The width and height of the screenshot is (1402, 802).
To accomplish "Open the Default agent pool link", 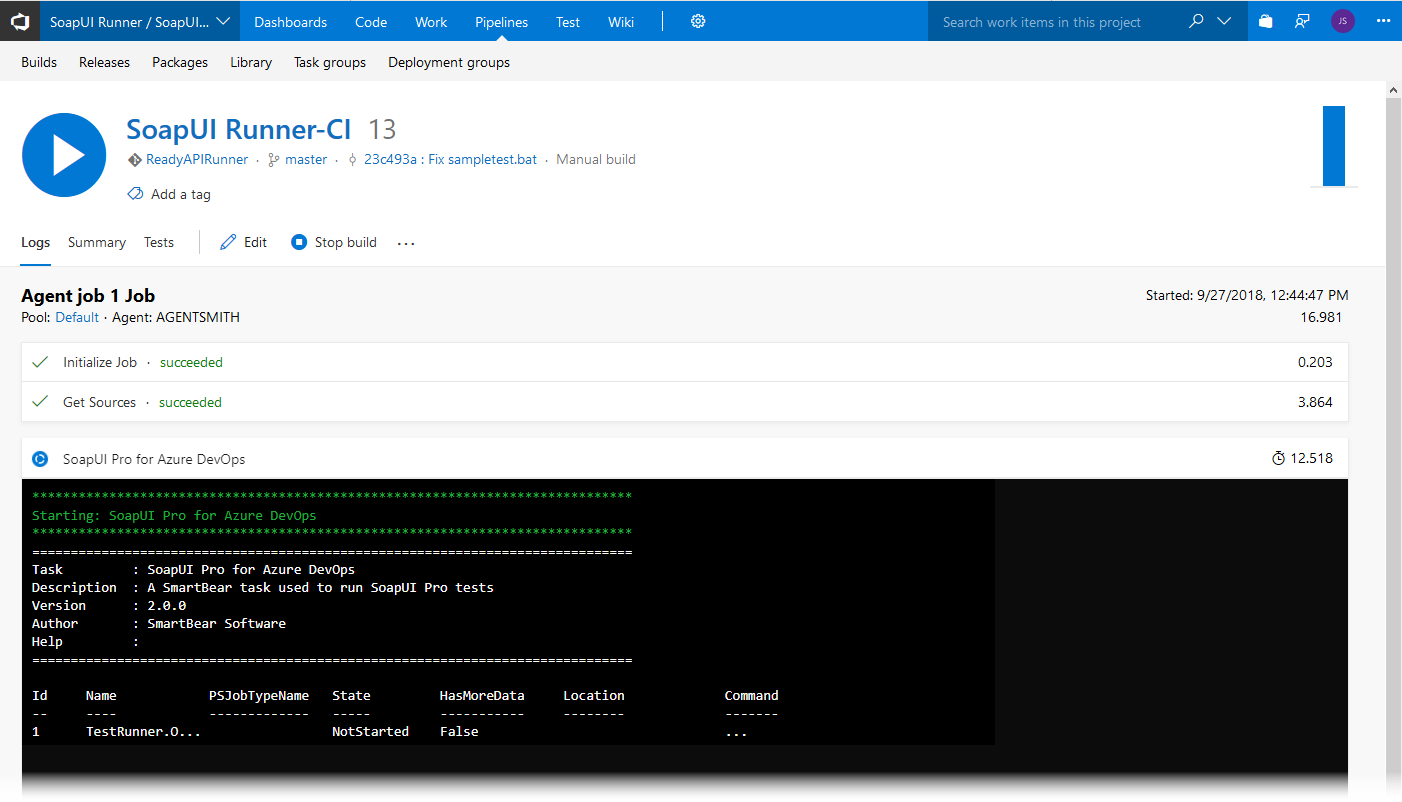I will (x=77, y=317).
